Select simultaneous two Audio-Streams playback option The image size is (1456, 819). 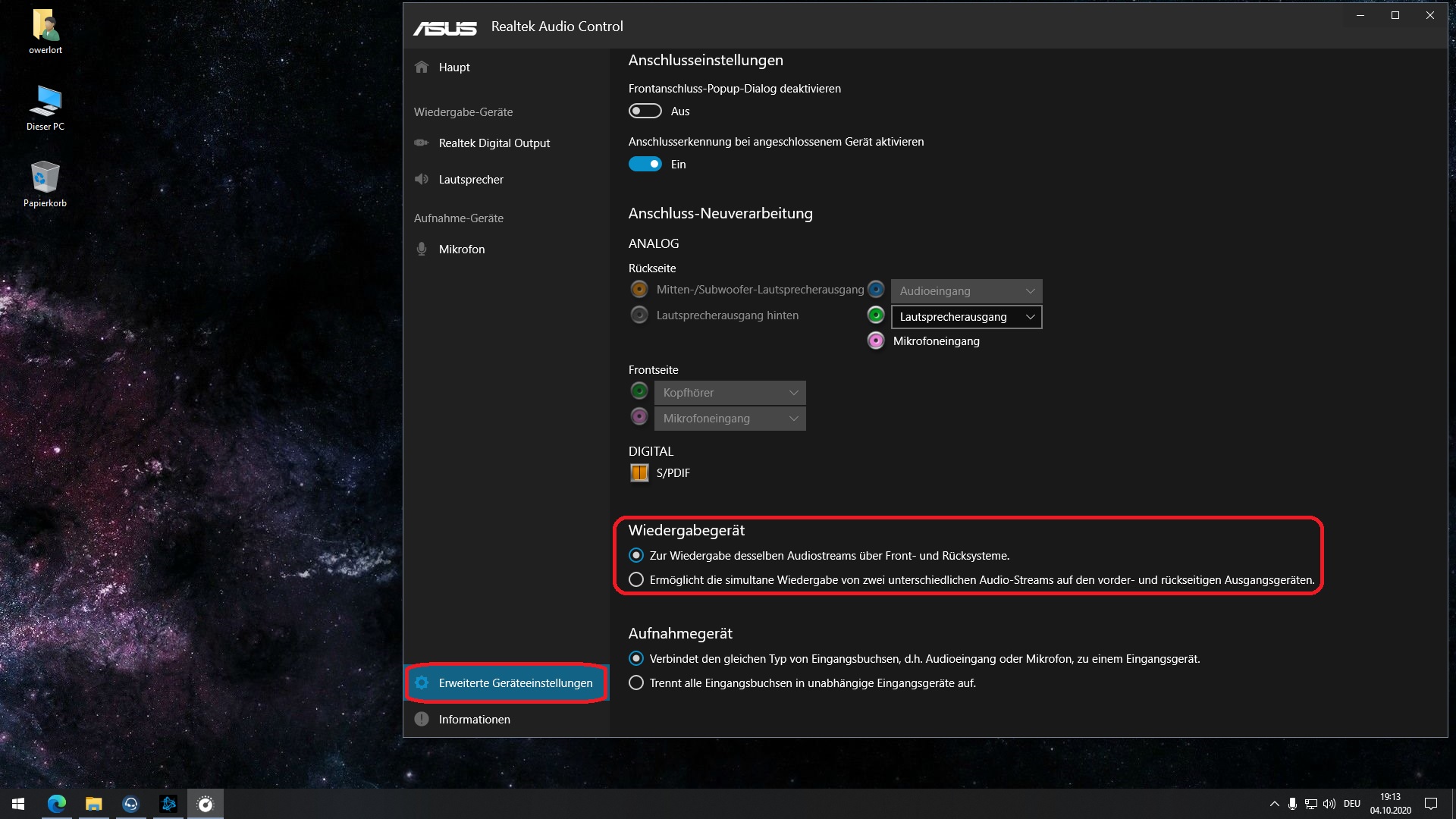tap(636, 579)
